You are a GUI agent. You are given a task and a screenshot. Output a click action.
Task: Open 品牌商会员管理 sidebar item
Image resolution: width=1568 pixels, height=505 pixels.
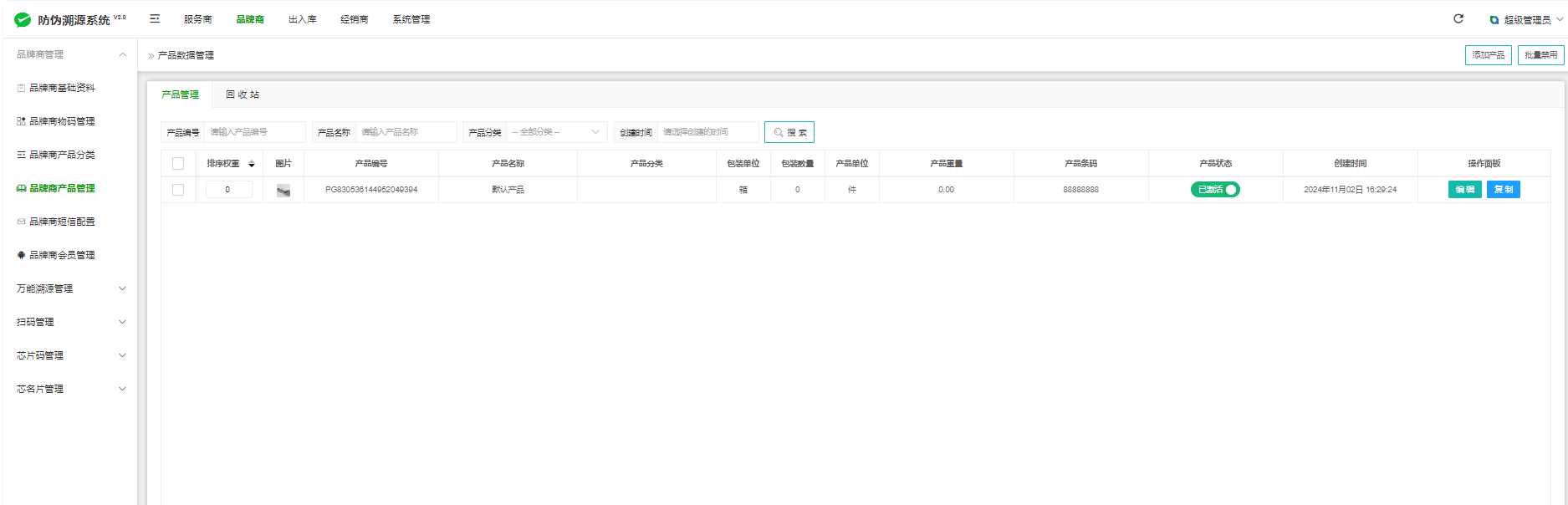tap(62, 255)
